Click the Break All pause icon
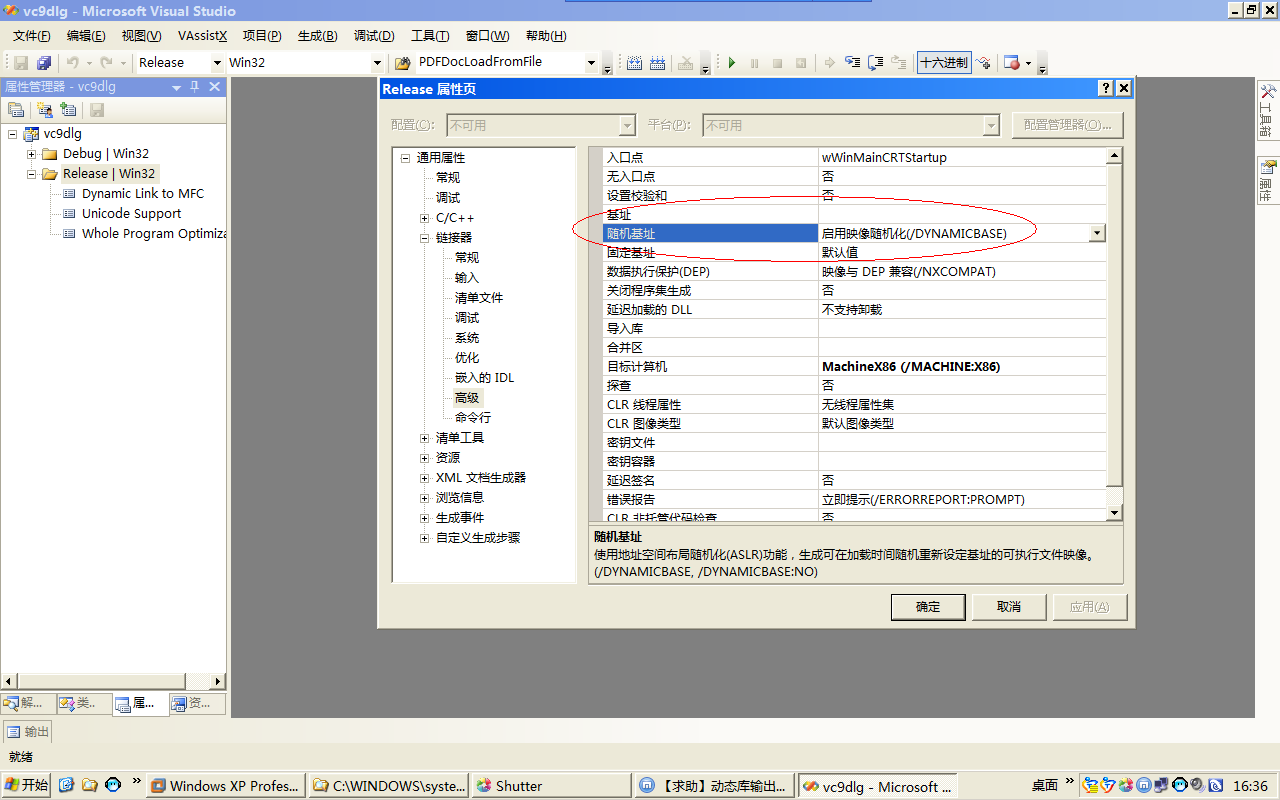Image resolution: width=1280 pixels, height=800 pixels. 755,63
